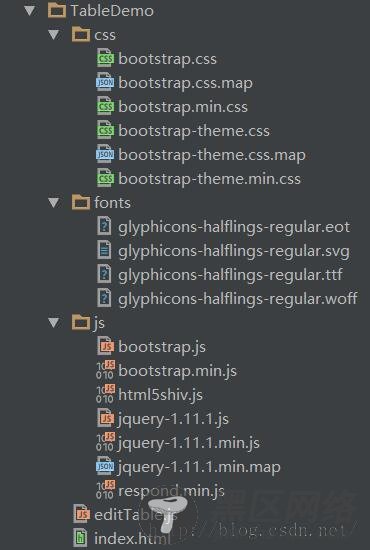Viewport: 370px width, 550px height.
Task: Collapse the TableDemo root folder arrow
Action: 31,11
